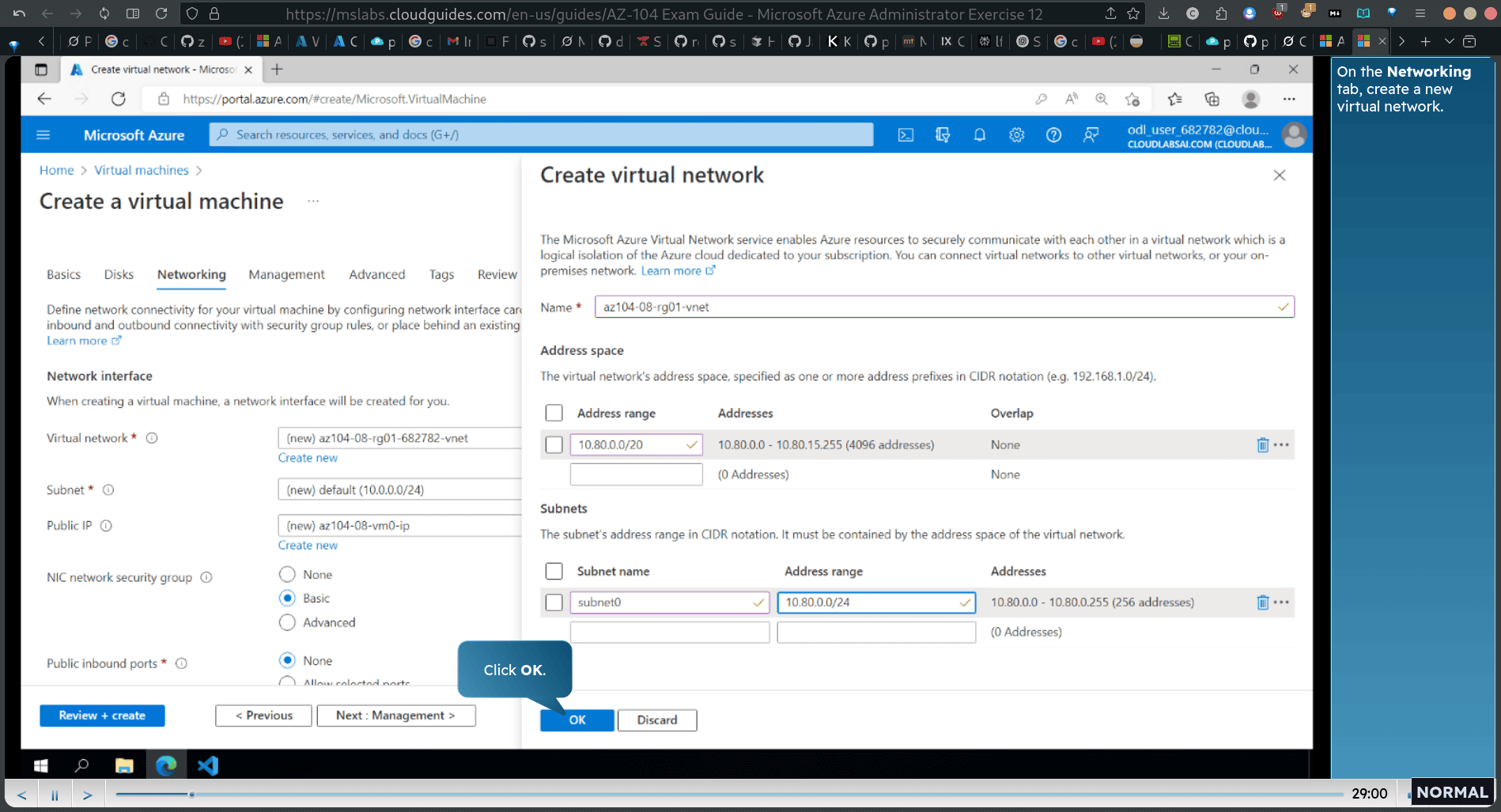Navigate to Virtual machines breadcrumb

(142, 171)
